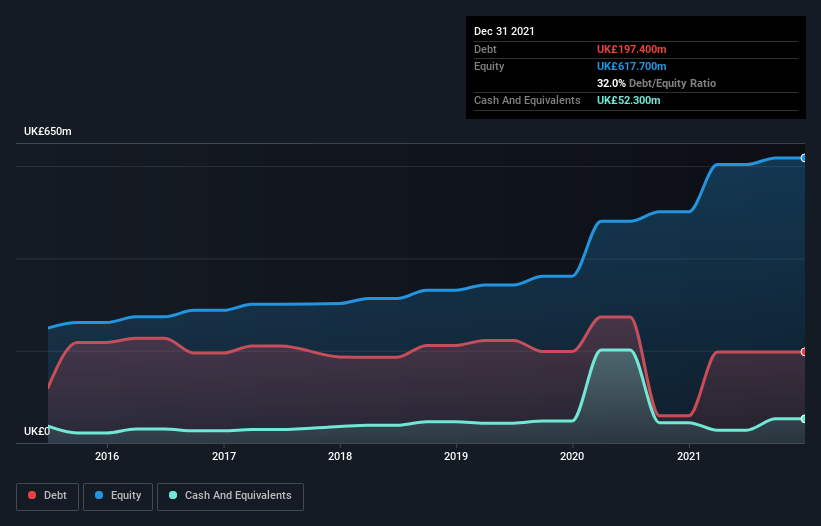Click the 2019 x-axis label
The height and width of the screenshot is (526, 821).
[x=456, y=456]
